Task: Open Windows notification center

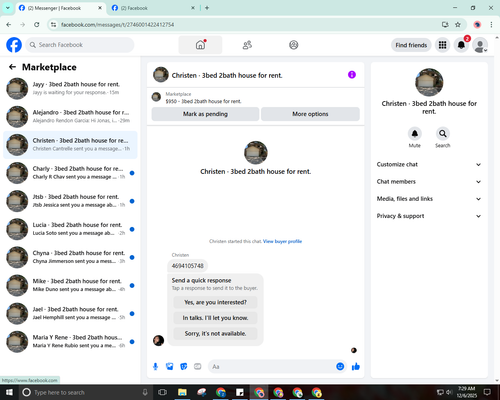Action: 487,392
